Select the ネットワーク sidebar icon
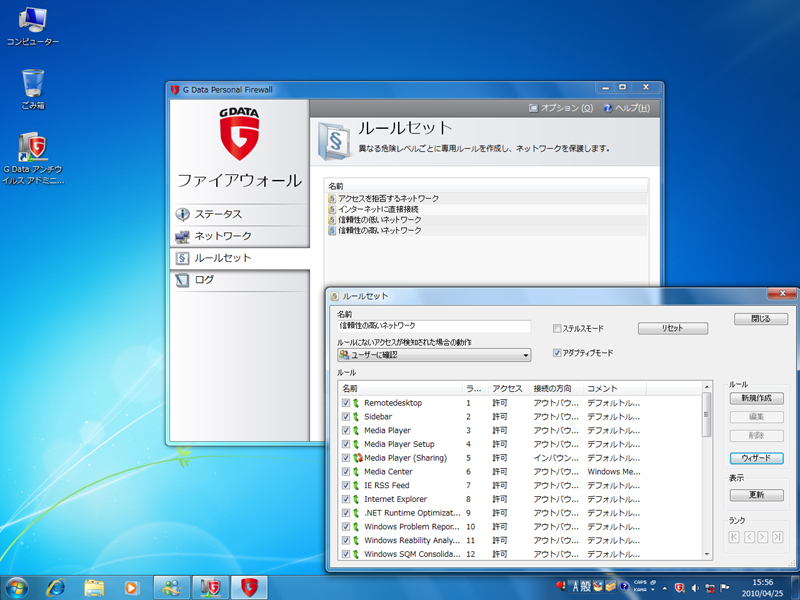 [182, 236]
